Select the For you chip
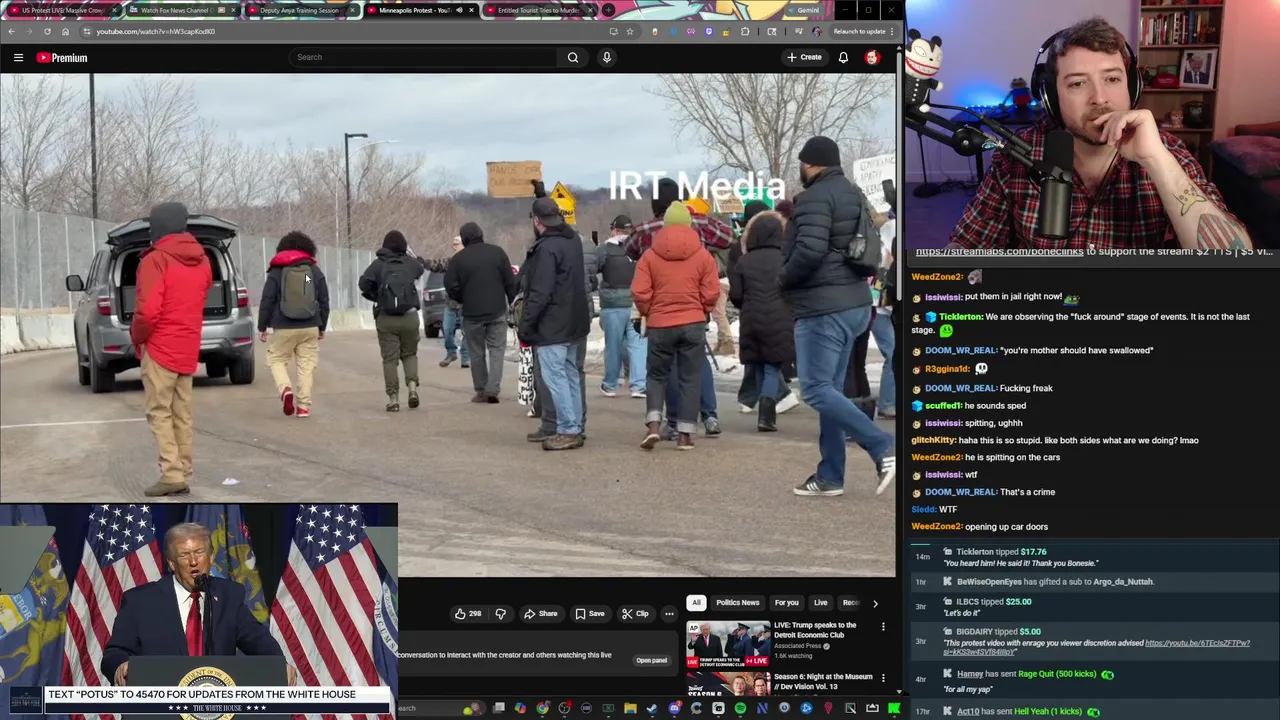This screenshot has height=720, width=1280. coord(786,603)
